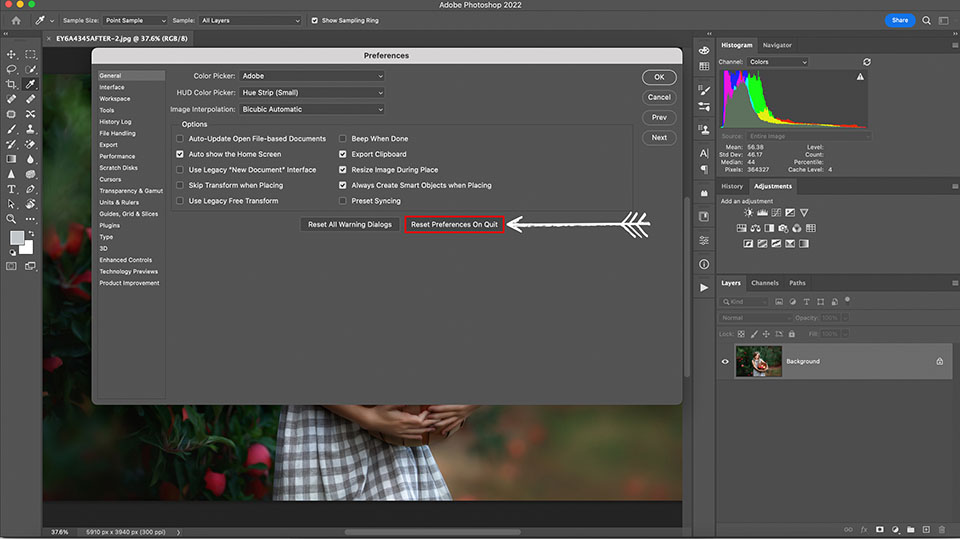Switch to the Navigator tab

point(777,45)
